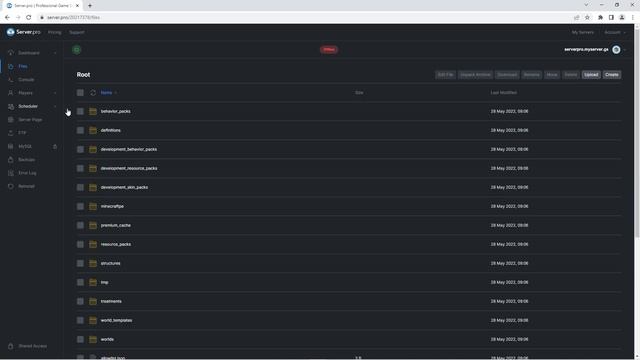The image size is (640, 360).
Task: Reload the page with browser refresh icon
Action: 29,17
